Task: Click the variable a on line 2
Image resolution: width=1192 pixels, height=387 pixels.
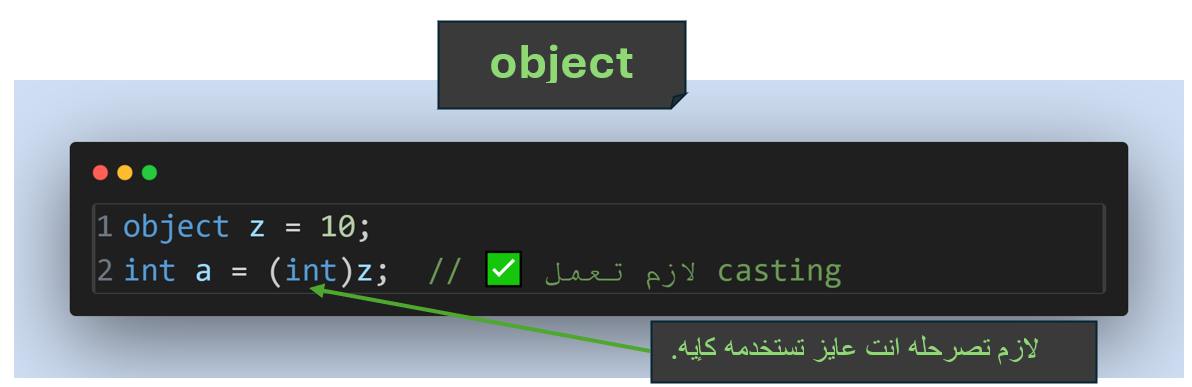Action: tap(203, 272)
